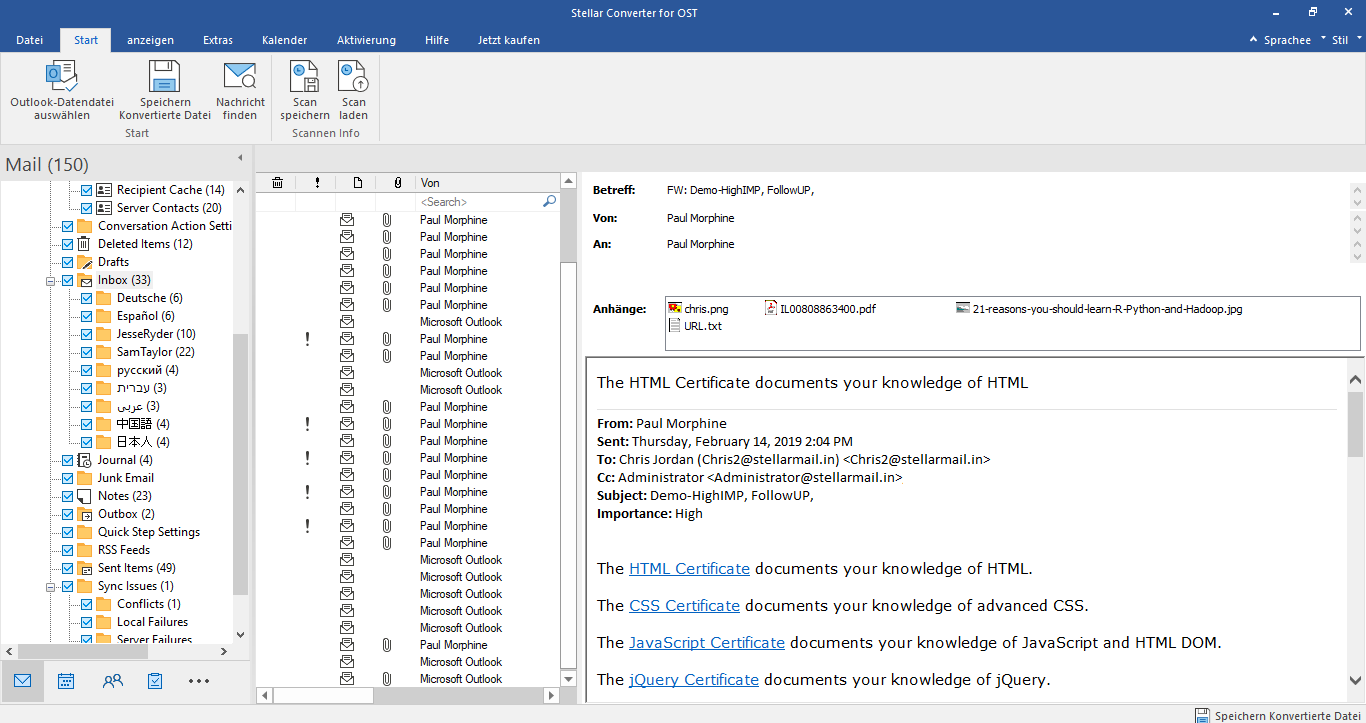The height and width of the screenshot is (723, 1366).
Task: Toggle checkbox for RSS Feeds folder
Action: pos(68,550)
